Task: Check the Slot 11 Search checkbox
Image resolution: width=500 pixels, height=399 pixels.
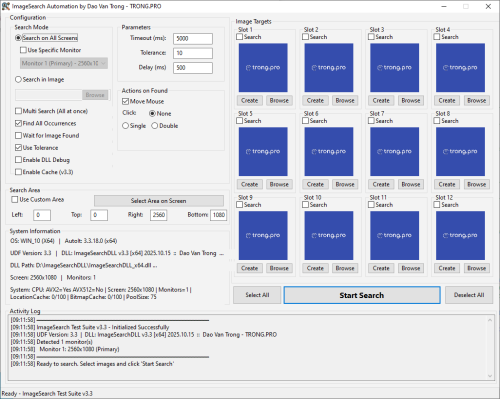Action: pyautogui.click(x=380, y=205)
